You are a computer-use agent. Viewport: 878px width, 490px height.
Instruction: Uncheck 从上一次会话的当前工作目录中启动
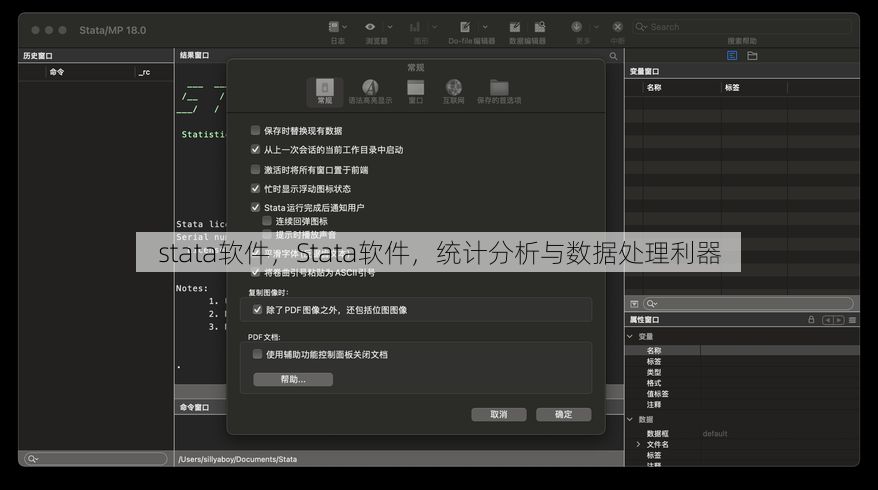coord(255,150)
